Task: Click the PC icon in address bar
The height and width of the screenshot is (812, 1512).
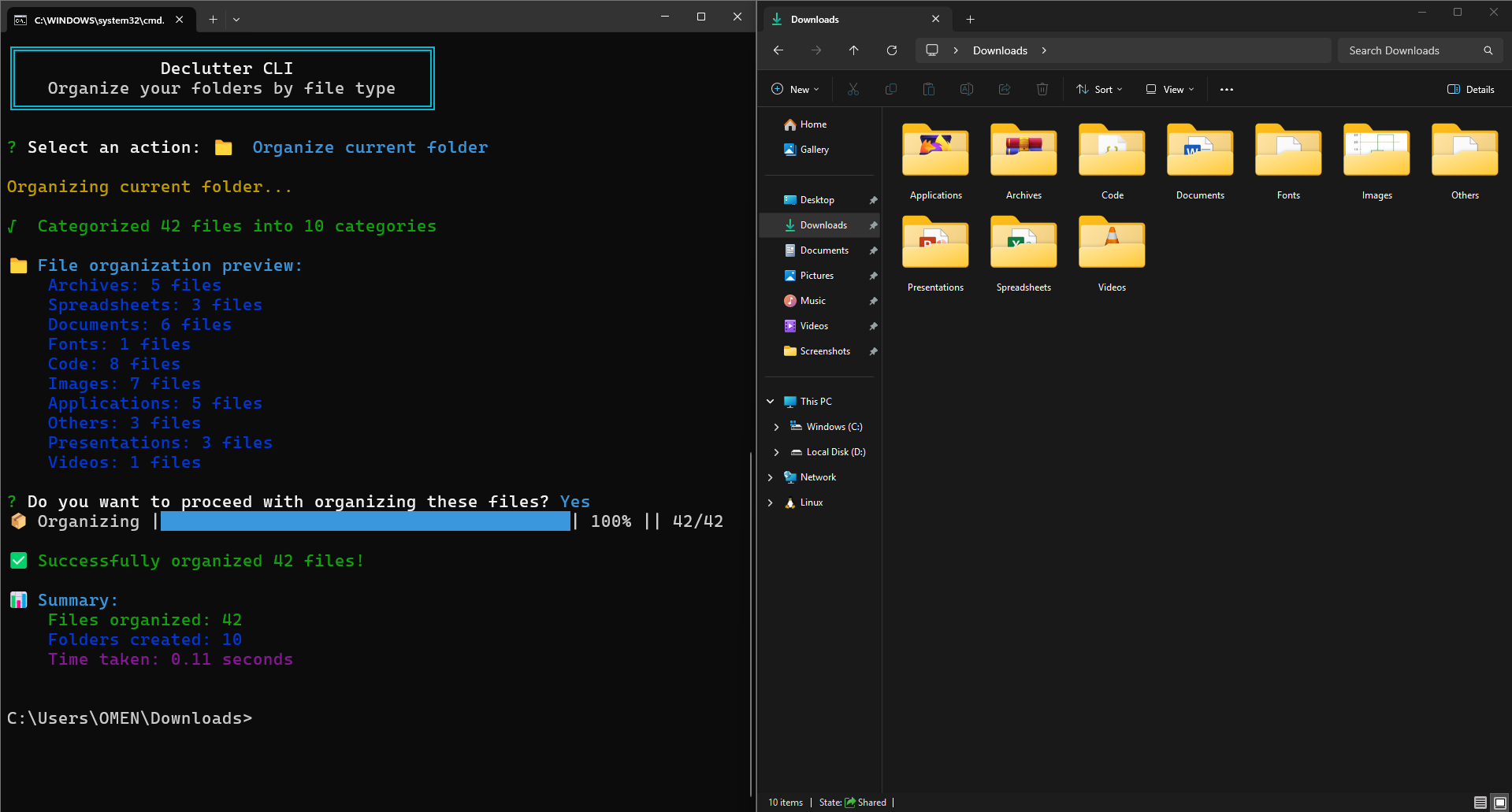Action: tap(932, 50)
